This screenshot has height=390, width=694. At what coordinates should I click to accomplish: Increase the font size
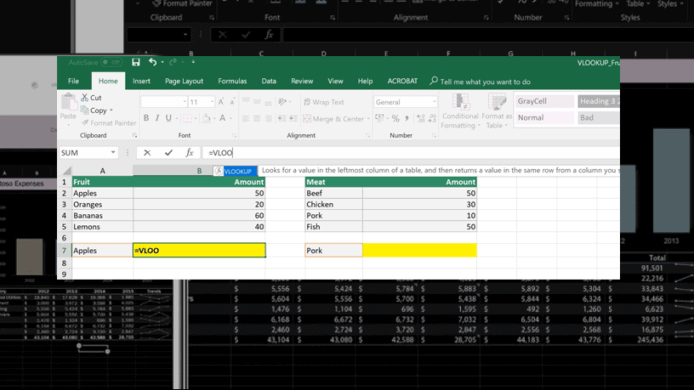[221, 102]
